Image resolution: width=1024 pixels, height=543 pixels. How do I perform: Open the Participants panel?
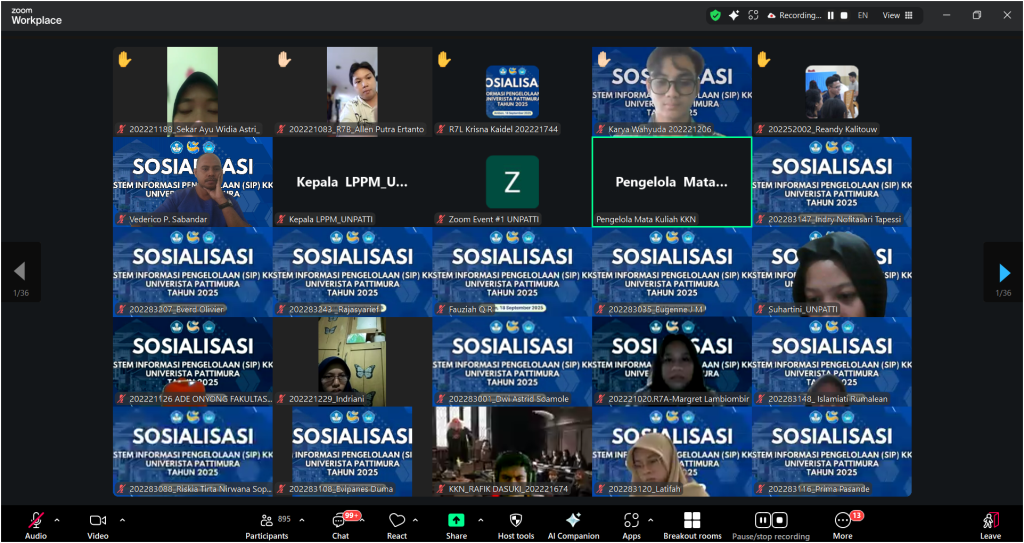266,523
